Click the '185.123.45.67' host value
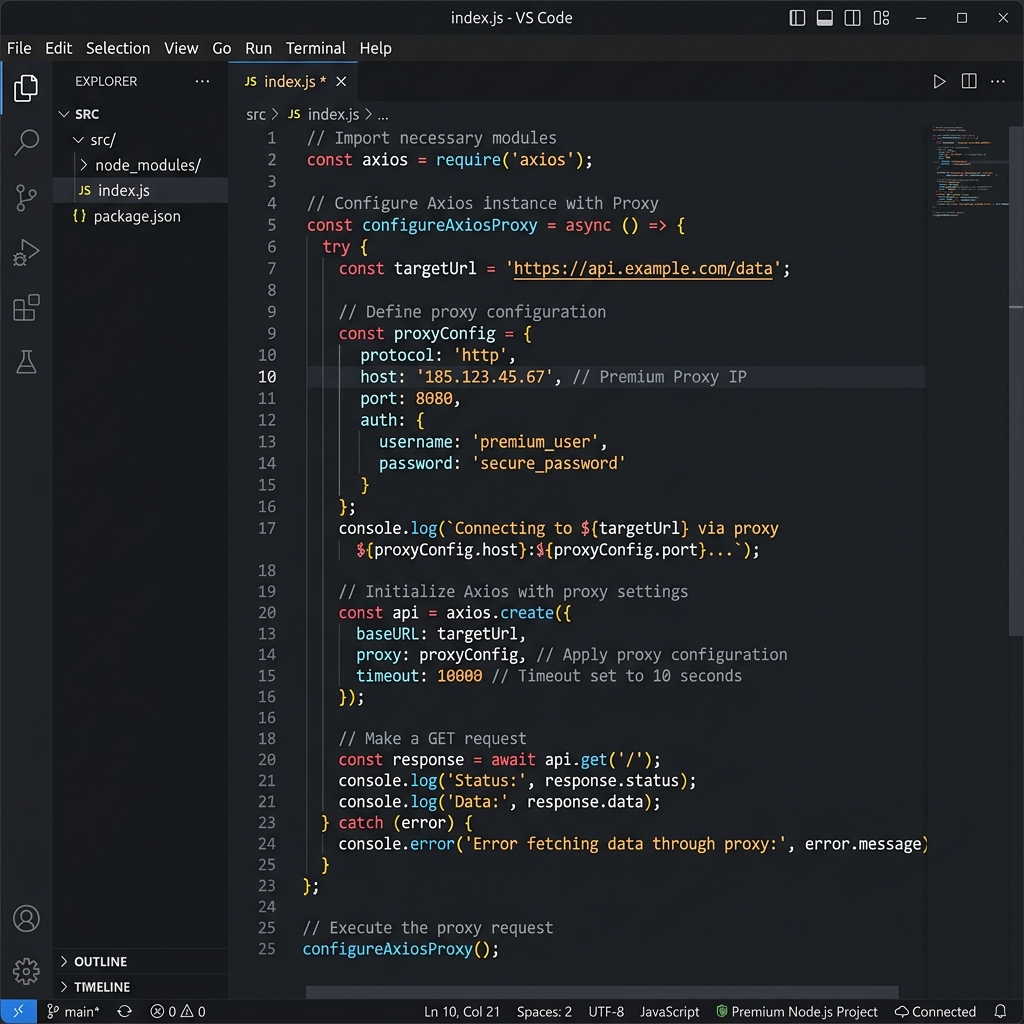Screen dimensions: 1024x1024 (484, 377)
